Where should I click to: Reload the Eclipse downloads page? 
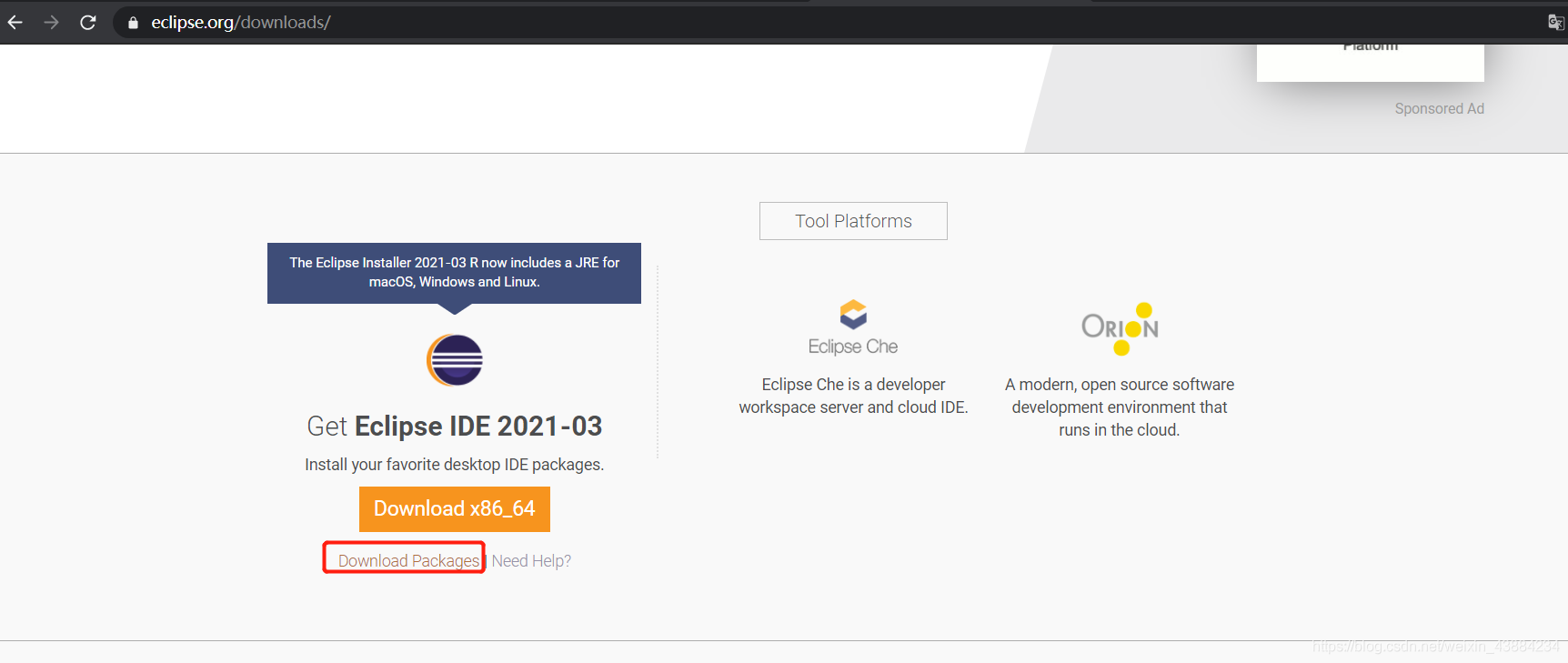88,22
